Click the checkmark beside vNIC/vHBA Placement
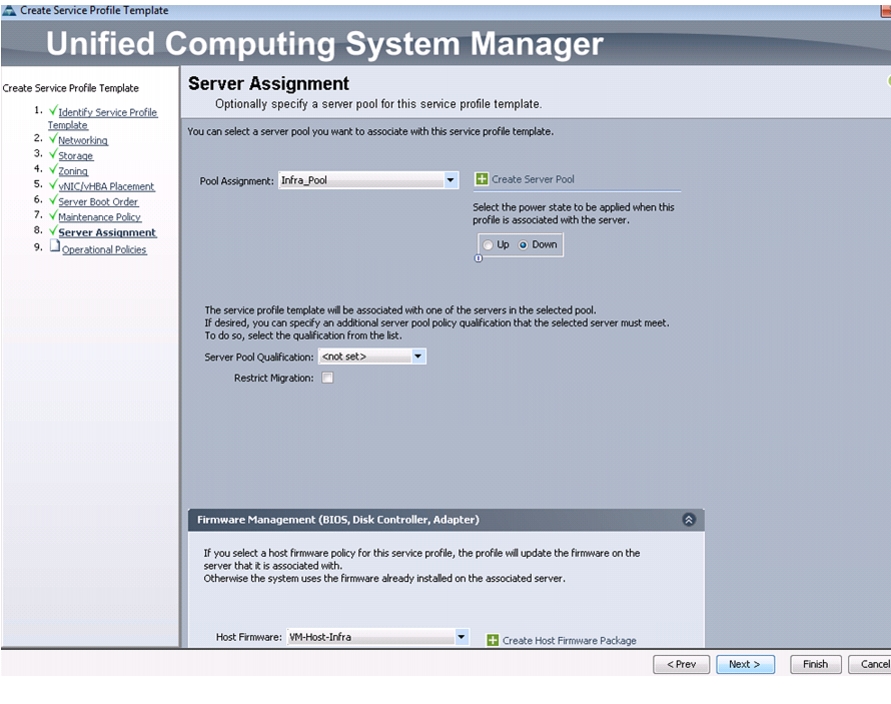Image resolution: width=891 pixels, height=704 pixels. [53, 184]
